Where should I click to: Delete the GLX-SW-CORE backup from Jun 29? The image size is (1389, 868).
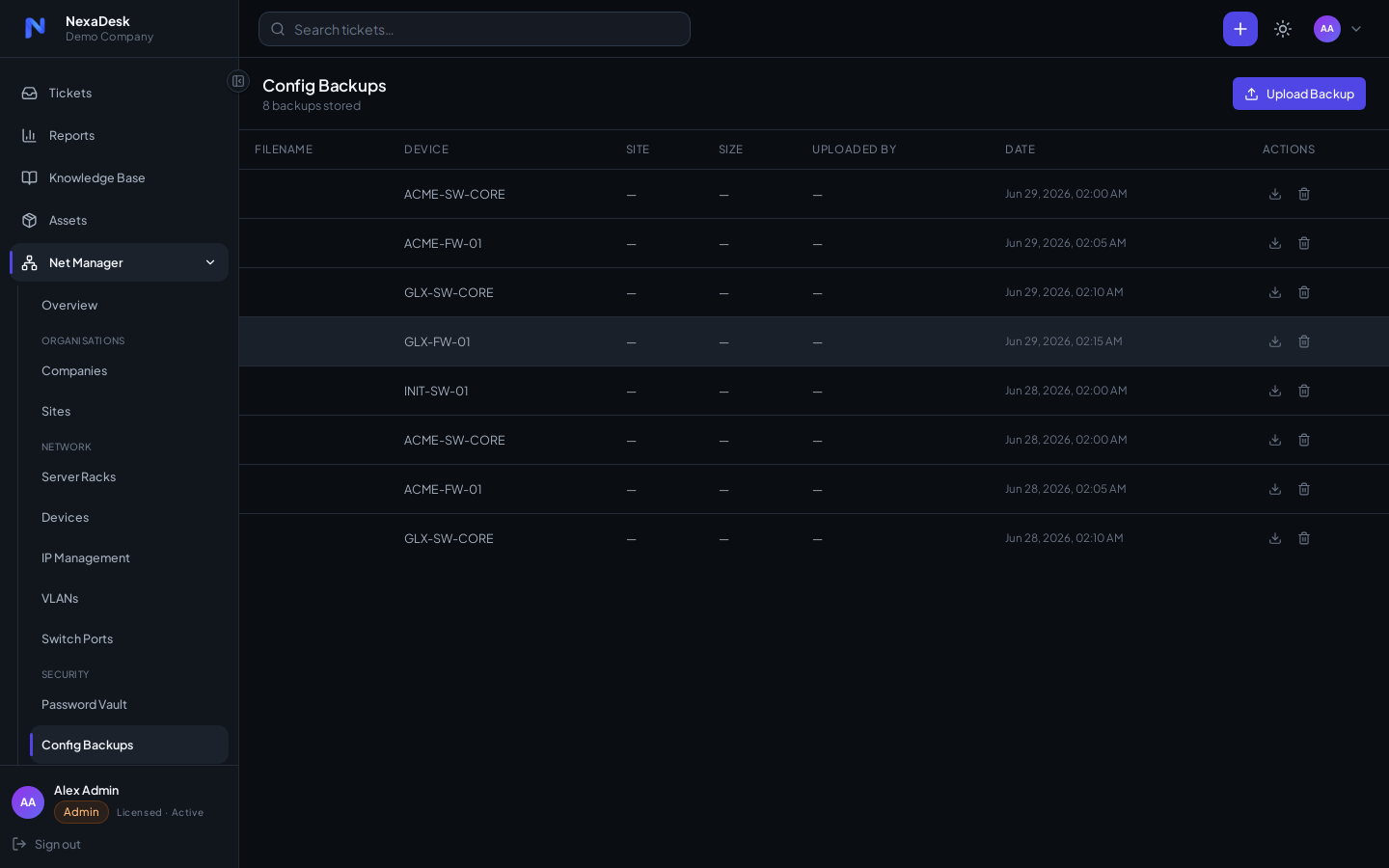click(1304, 292)
